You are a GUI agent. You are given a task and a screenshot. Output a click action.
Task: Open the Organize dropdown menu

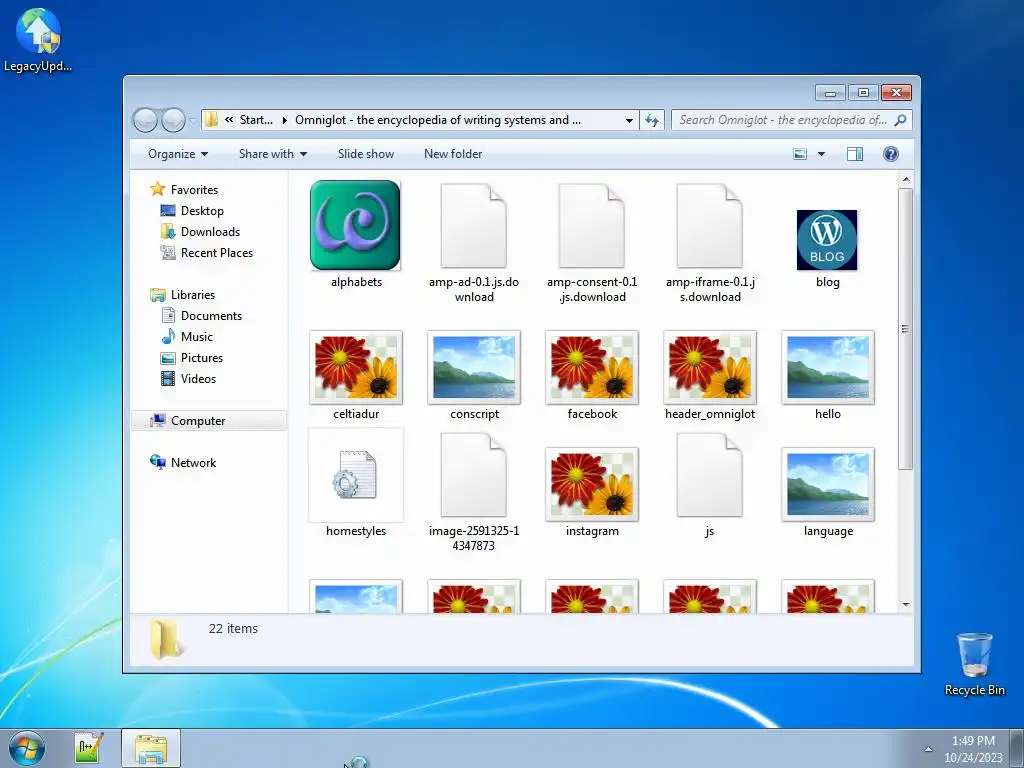(178, 154)
